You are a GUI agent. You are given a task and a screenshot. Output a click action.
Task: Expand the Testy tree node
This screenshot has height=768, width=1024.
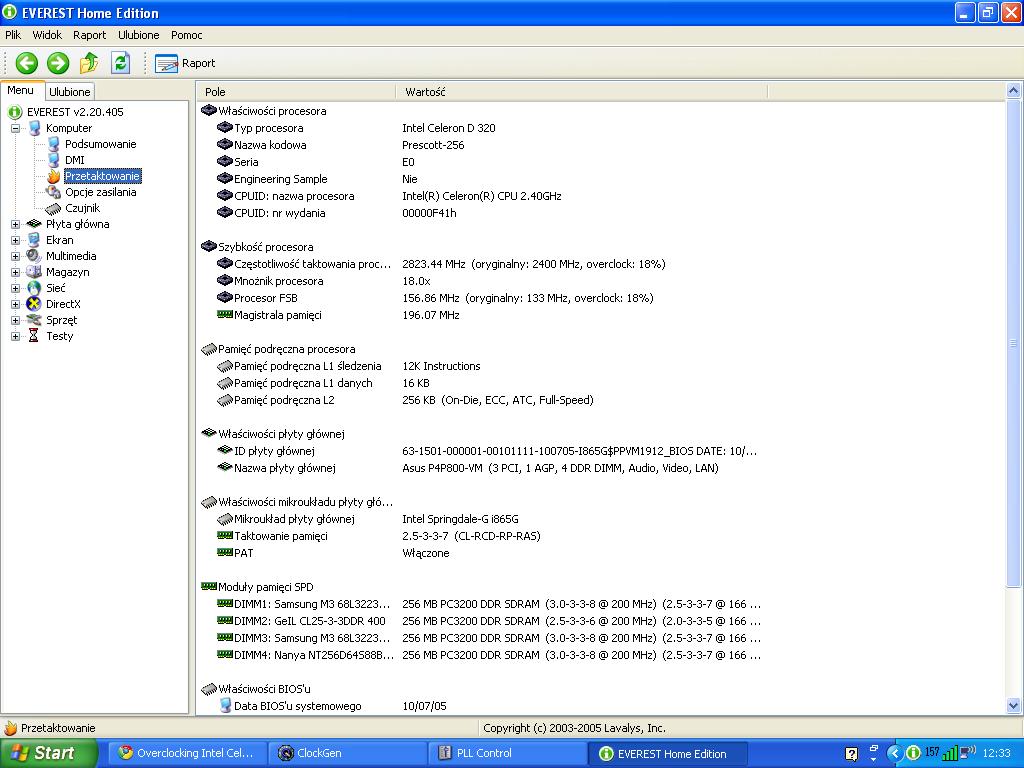(x=16, y=336)
